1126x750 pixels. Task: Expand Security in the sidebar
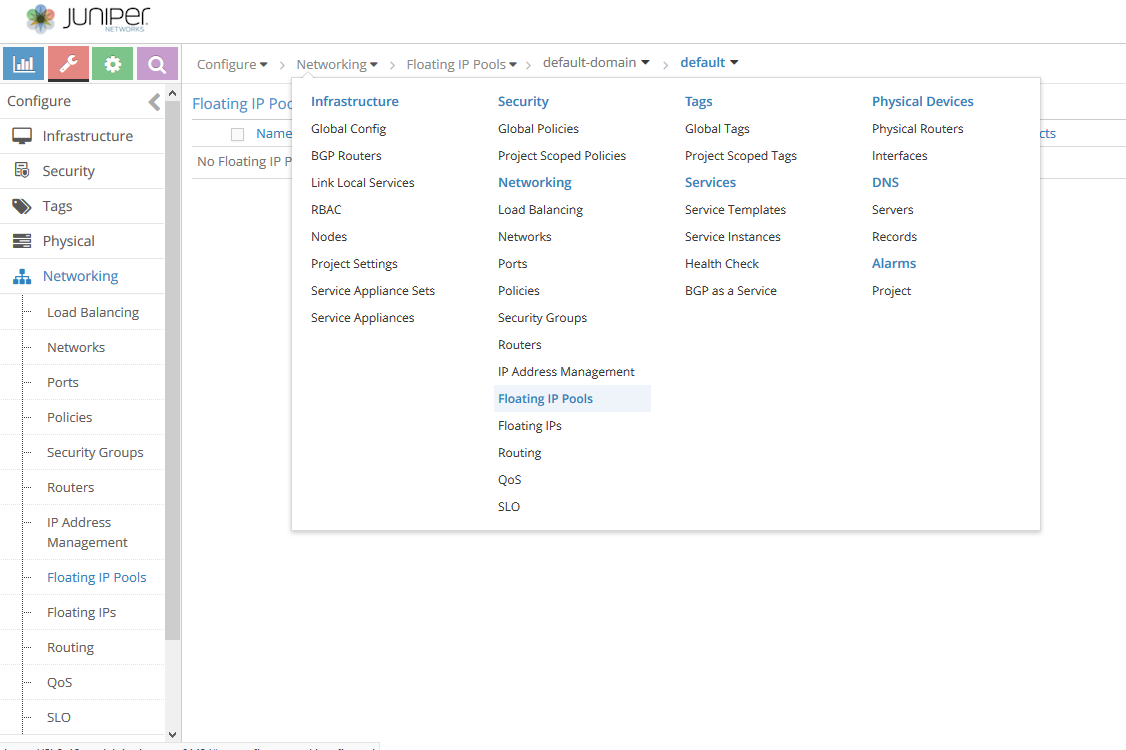(82, 171)
